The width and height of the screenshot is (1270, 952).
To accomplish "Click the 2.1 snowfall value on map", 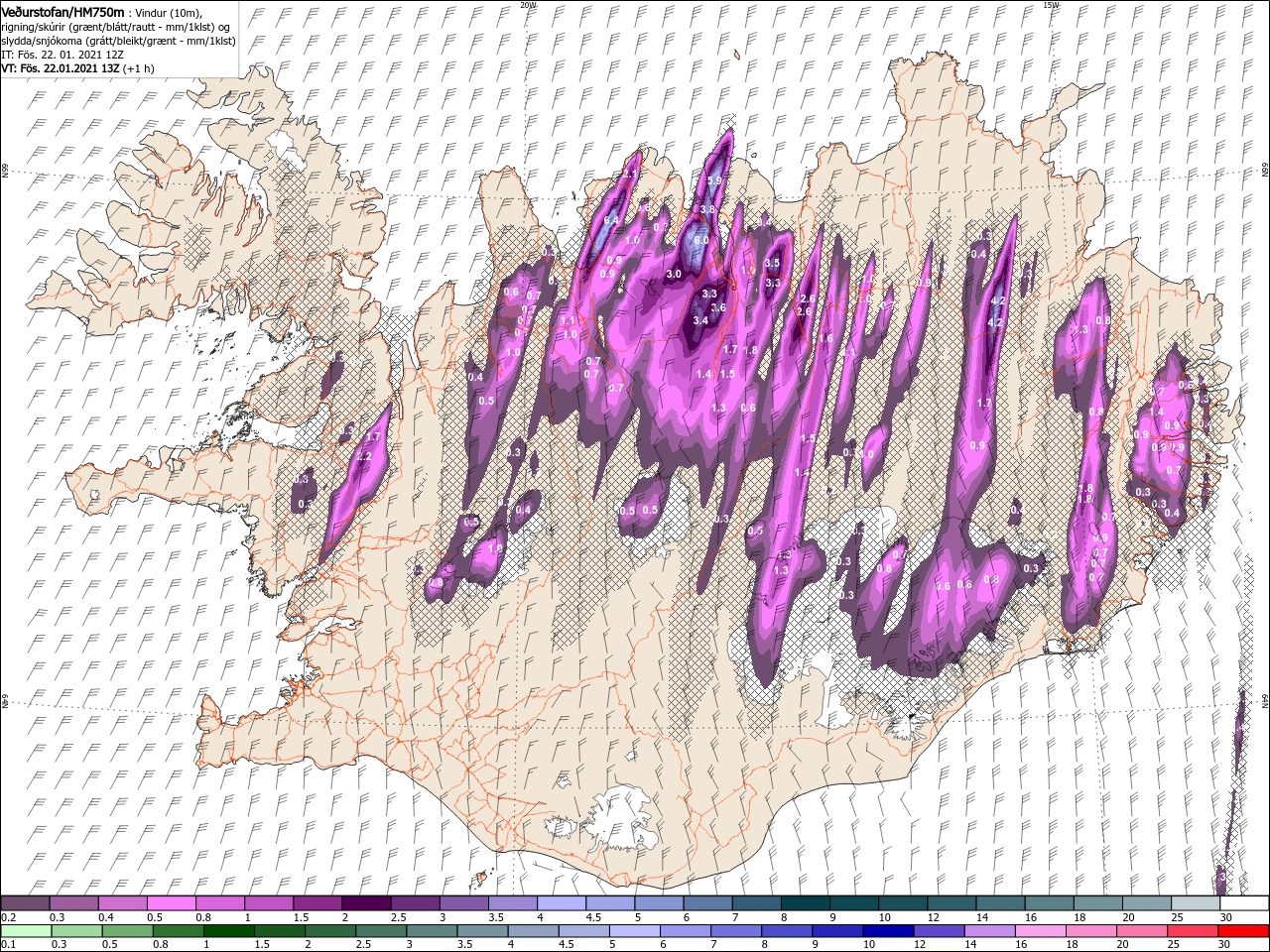I will coord(630,174).
